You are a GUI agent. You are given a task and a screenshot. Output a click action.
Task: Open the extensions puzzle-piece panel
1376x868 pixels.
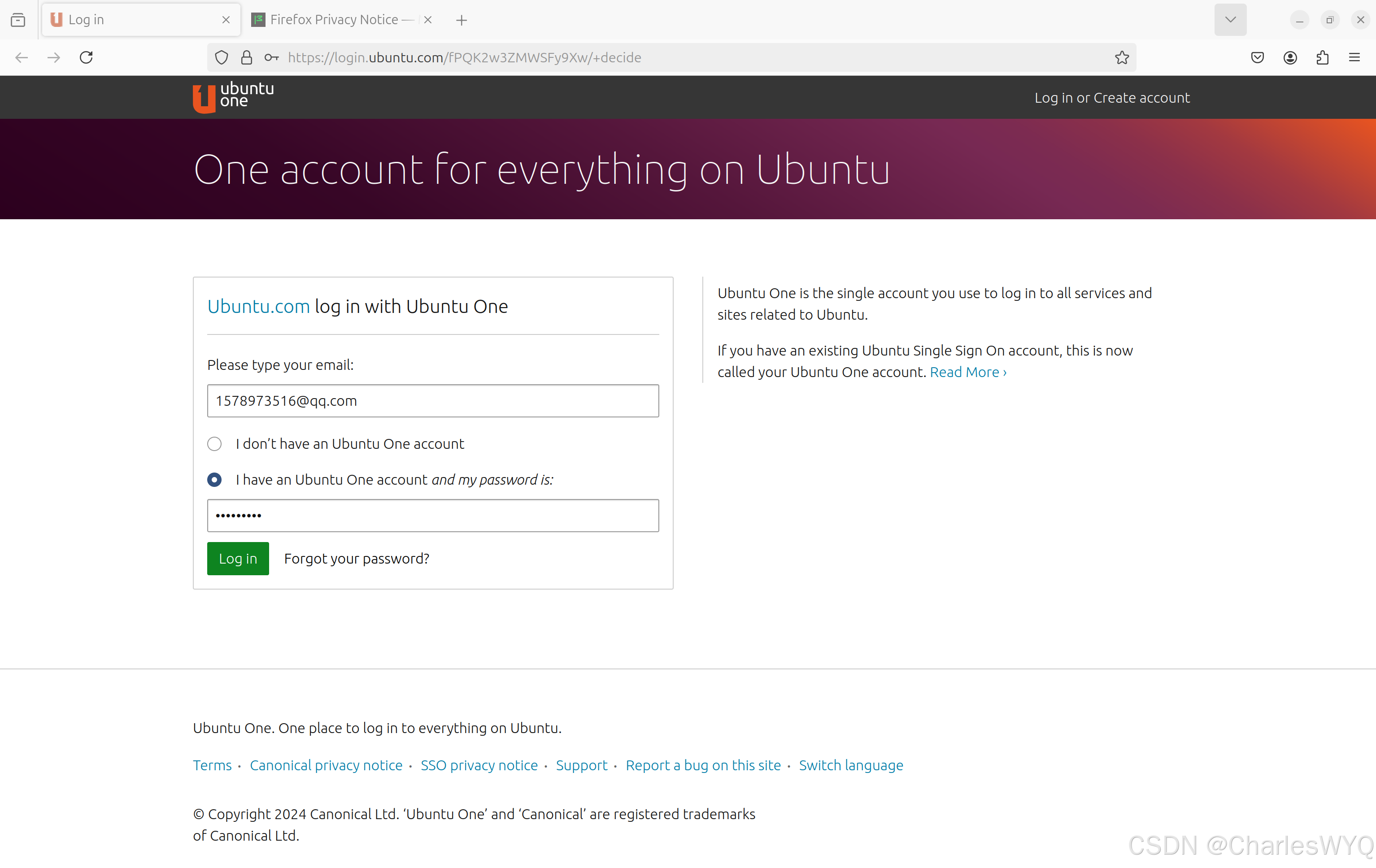(x=1322, y=57)
